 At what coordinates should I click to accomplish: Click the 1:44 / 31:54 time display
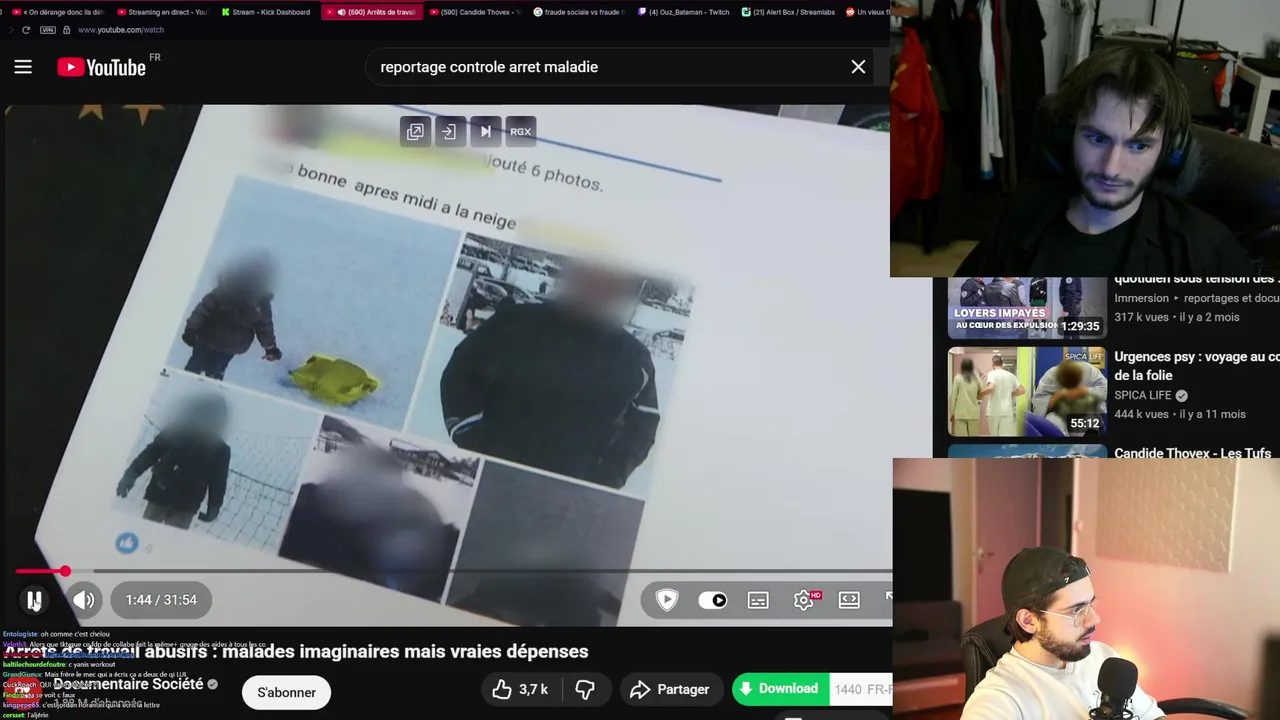click(161, 600)
